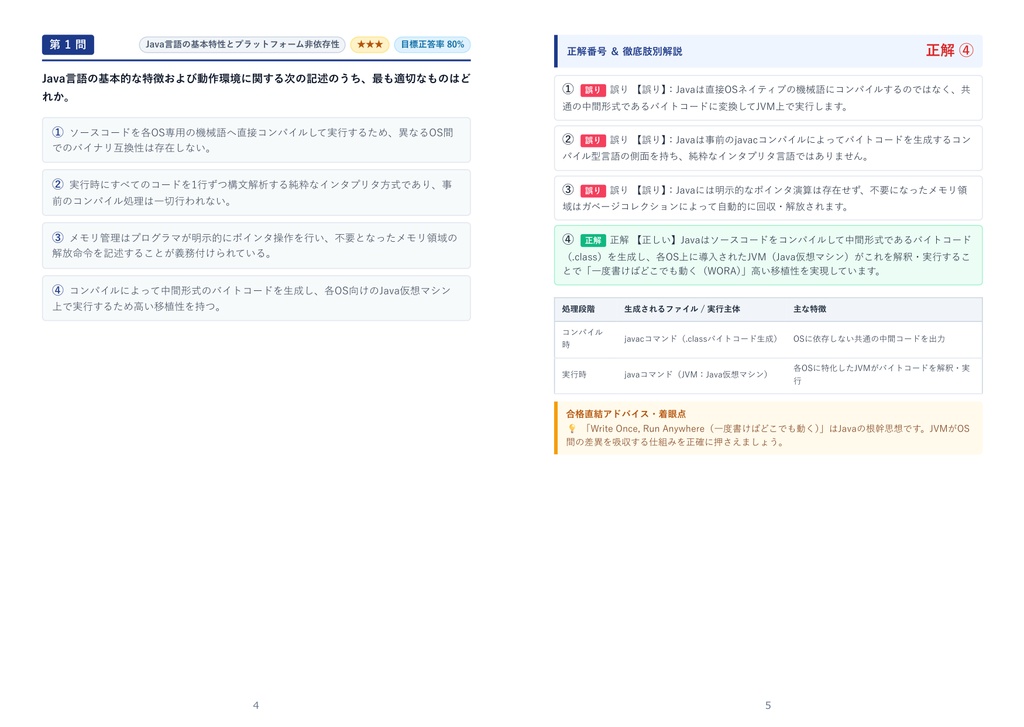This screenshot has width=1024, height=727.
Task: Select answer option ③ about manual pointer memory management
Action: 256,246
